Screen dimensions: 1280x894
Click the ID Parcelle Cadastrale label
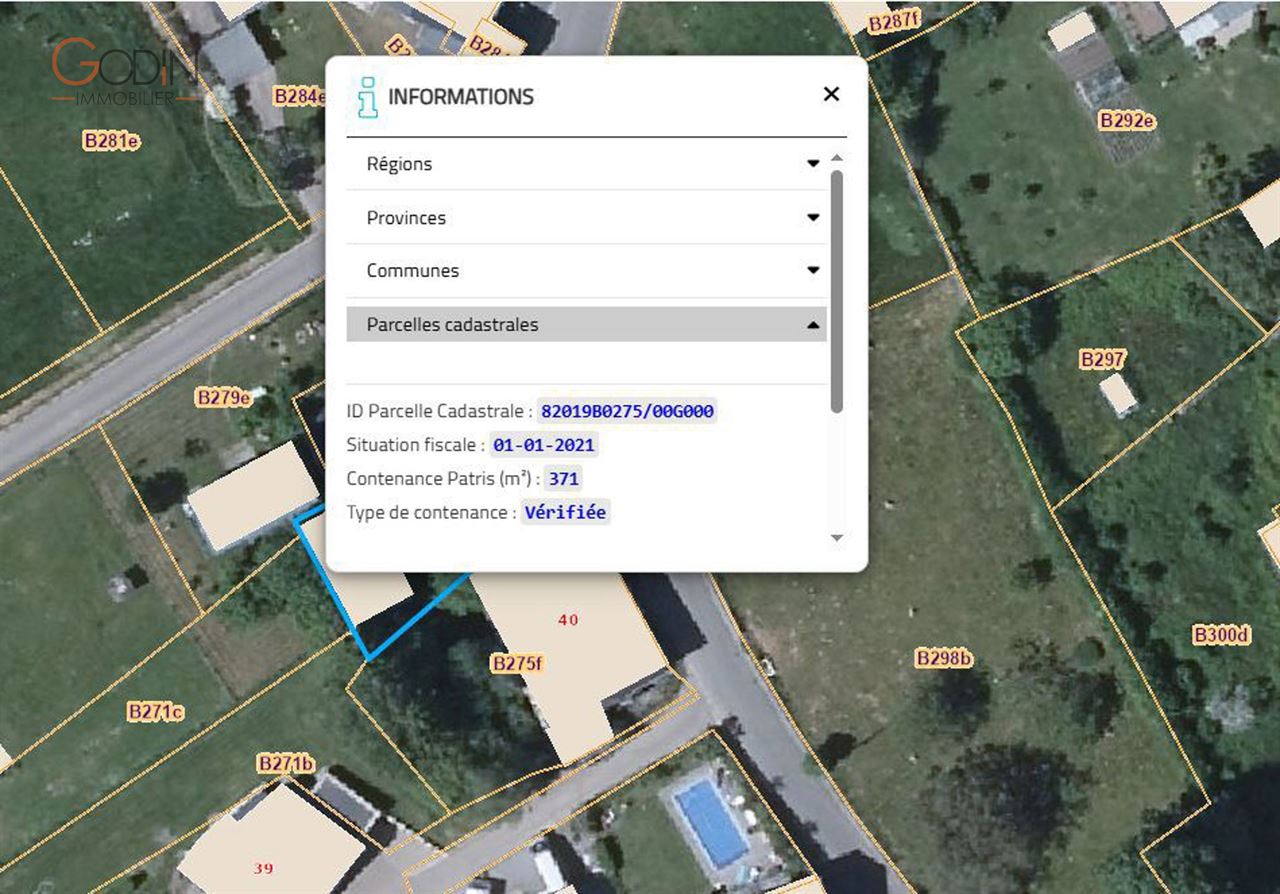439,411
